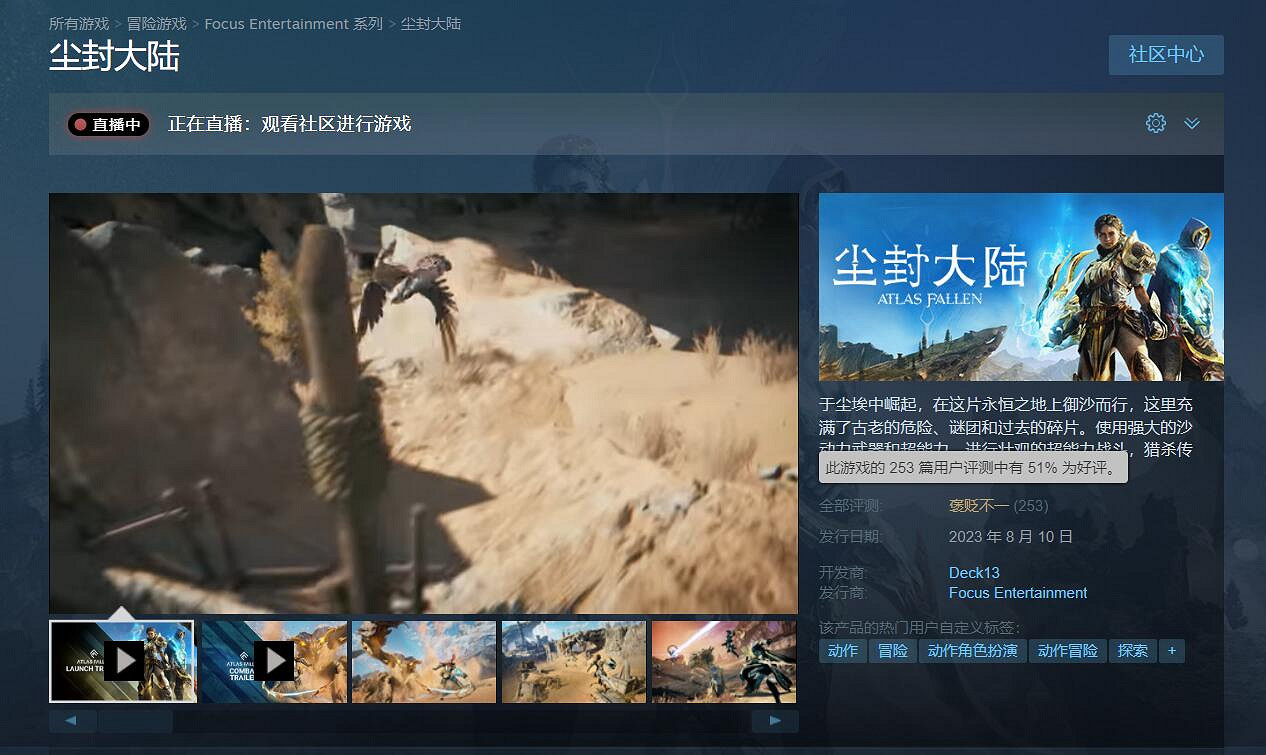Expand the live broadcast panel chevron
This screenshot has height=755, width=1266.
pos(1191,123)
